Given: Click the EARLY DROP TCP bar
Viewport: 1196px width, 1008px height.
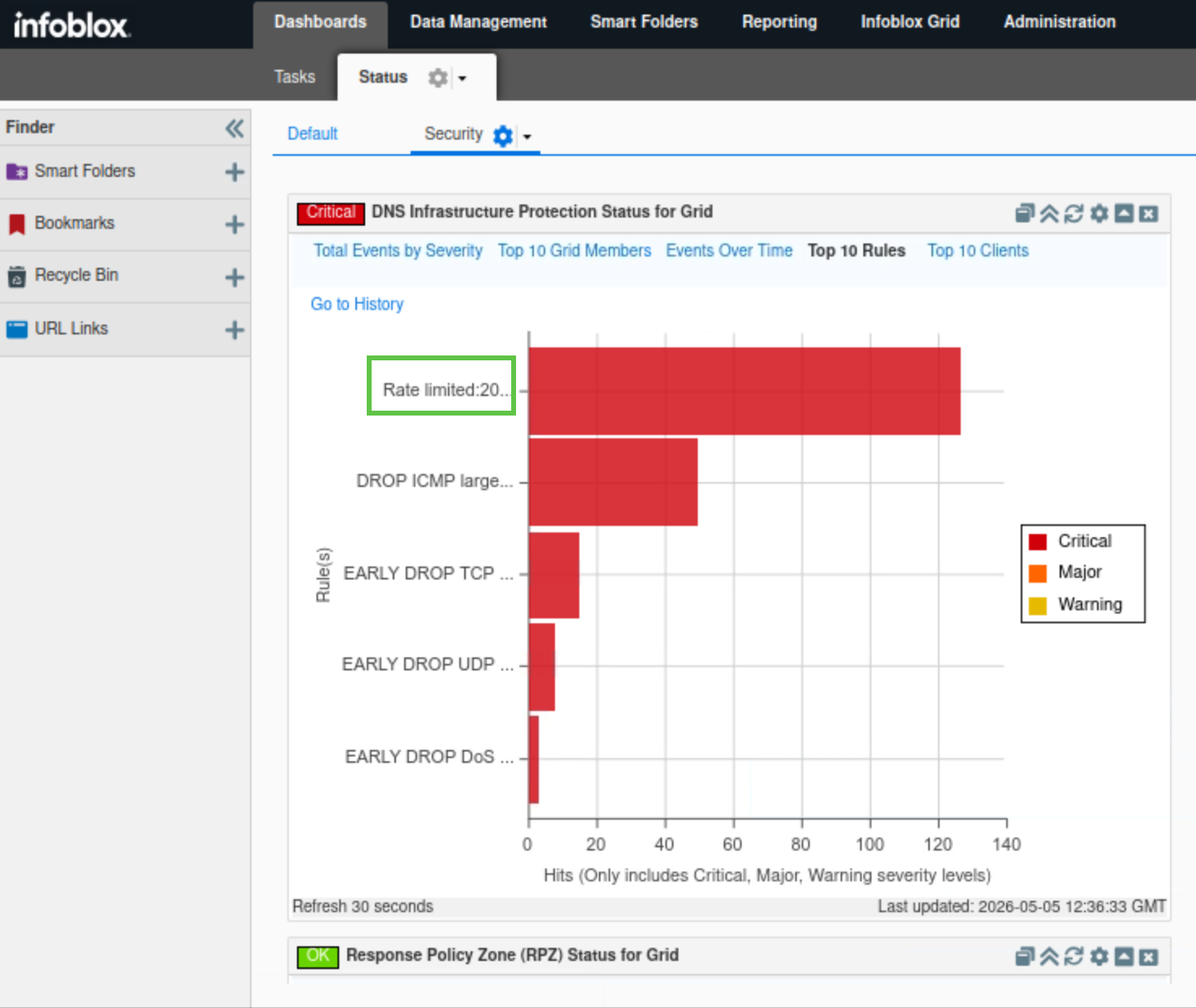Looking at the screenshot, I should point(554,575).
